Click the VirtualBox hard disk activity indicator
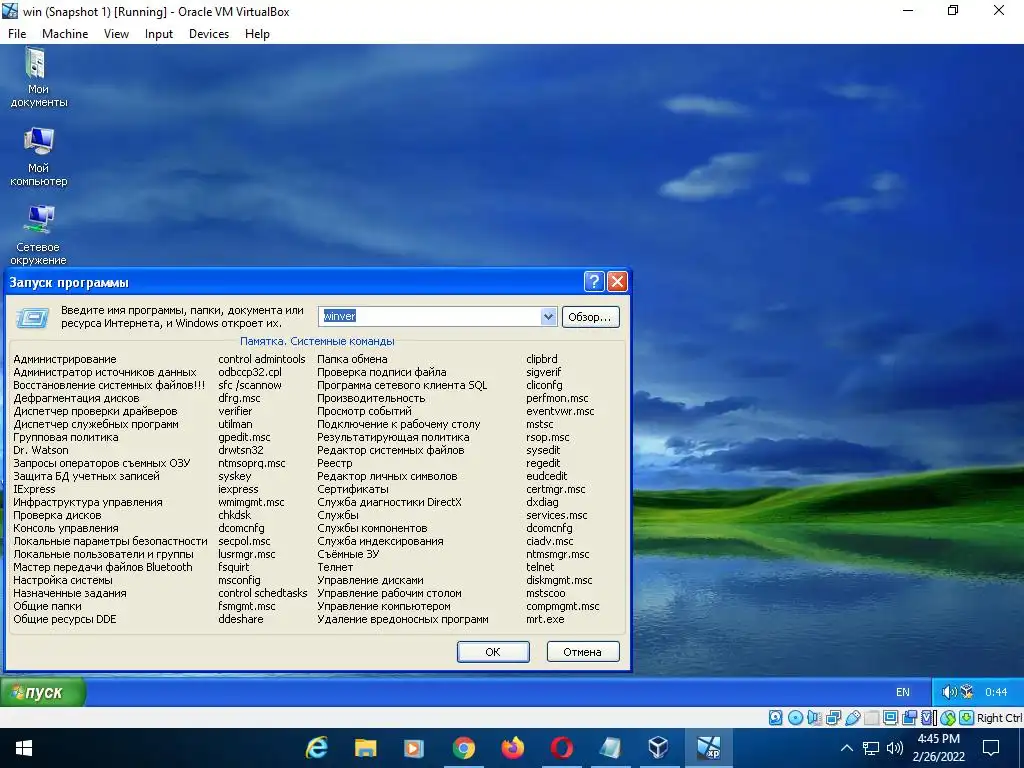Image resolution: width=1024 pixels, height=768 pixels. 776,718
